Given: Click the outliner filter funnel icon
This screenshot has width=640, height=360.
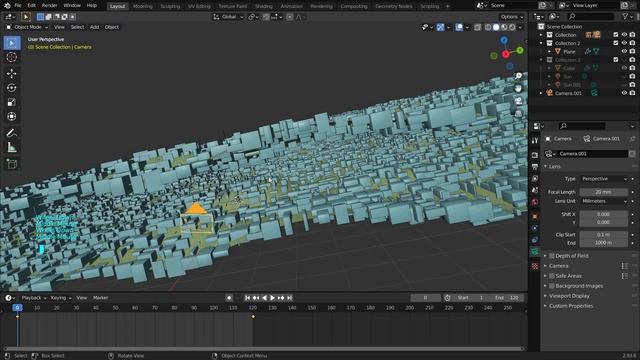Looking at the screenshot, I should 625,16.
